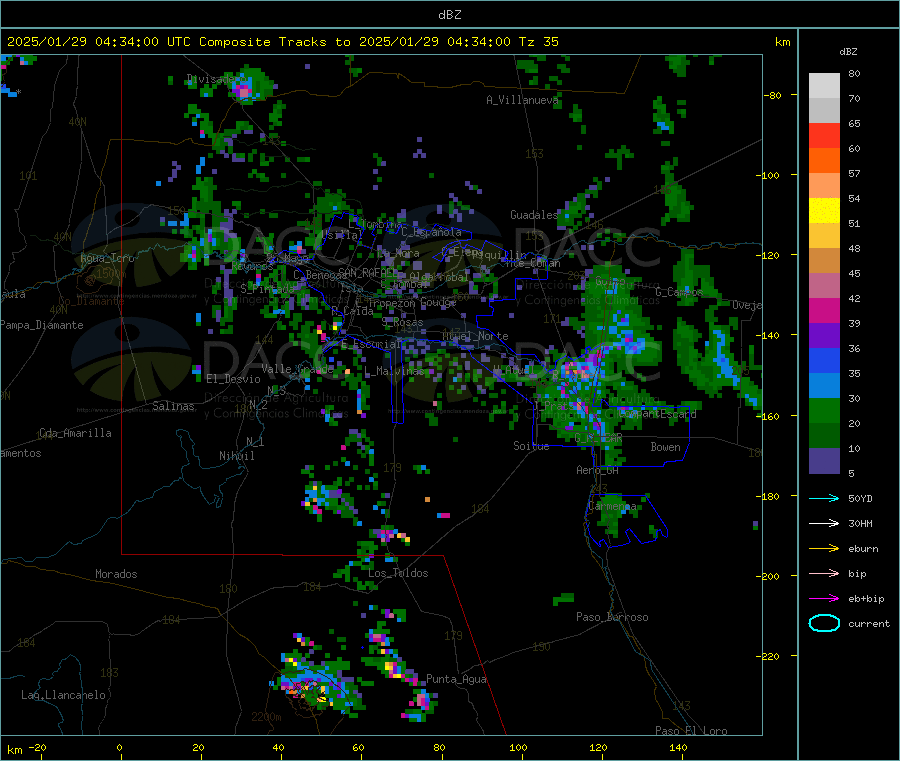Click the bip pink arrow legend icon
The image size is (900, 761).
(x=824, y=573)
